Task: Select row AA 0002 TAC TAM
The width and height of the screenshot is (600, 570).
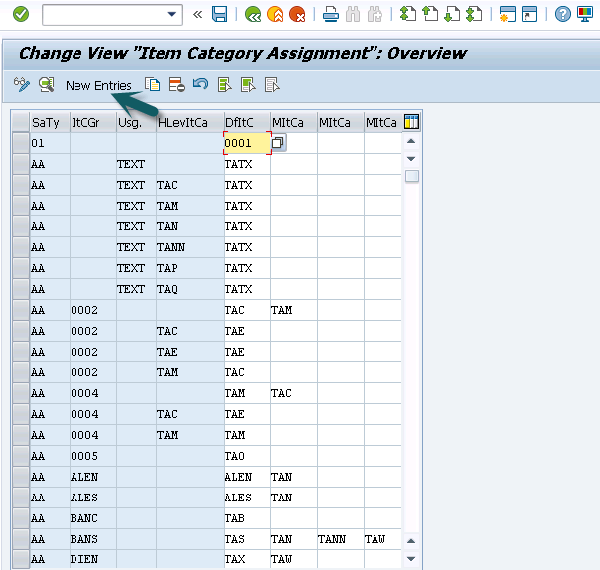Action: pos(21,310)
